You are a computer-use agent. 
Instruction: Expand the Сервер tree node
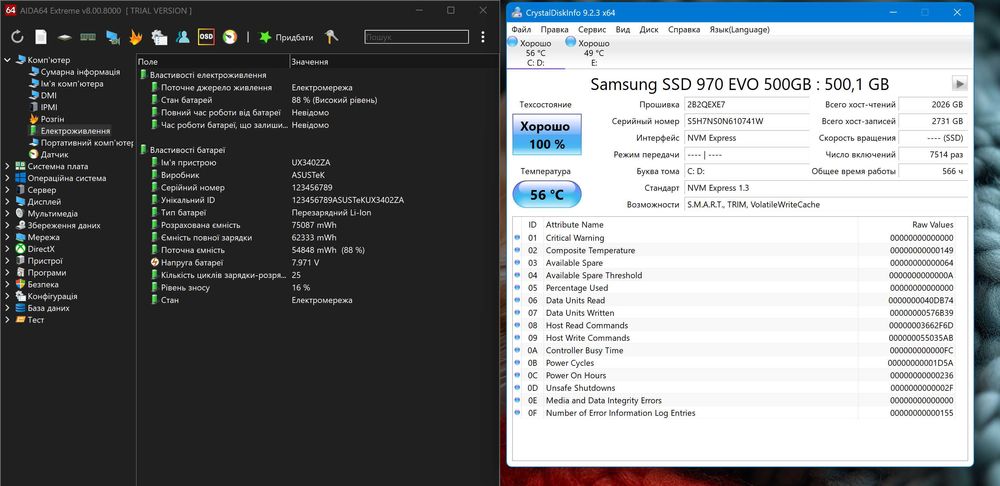pyautogui.click(x=7, y=190)
